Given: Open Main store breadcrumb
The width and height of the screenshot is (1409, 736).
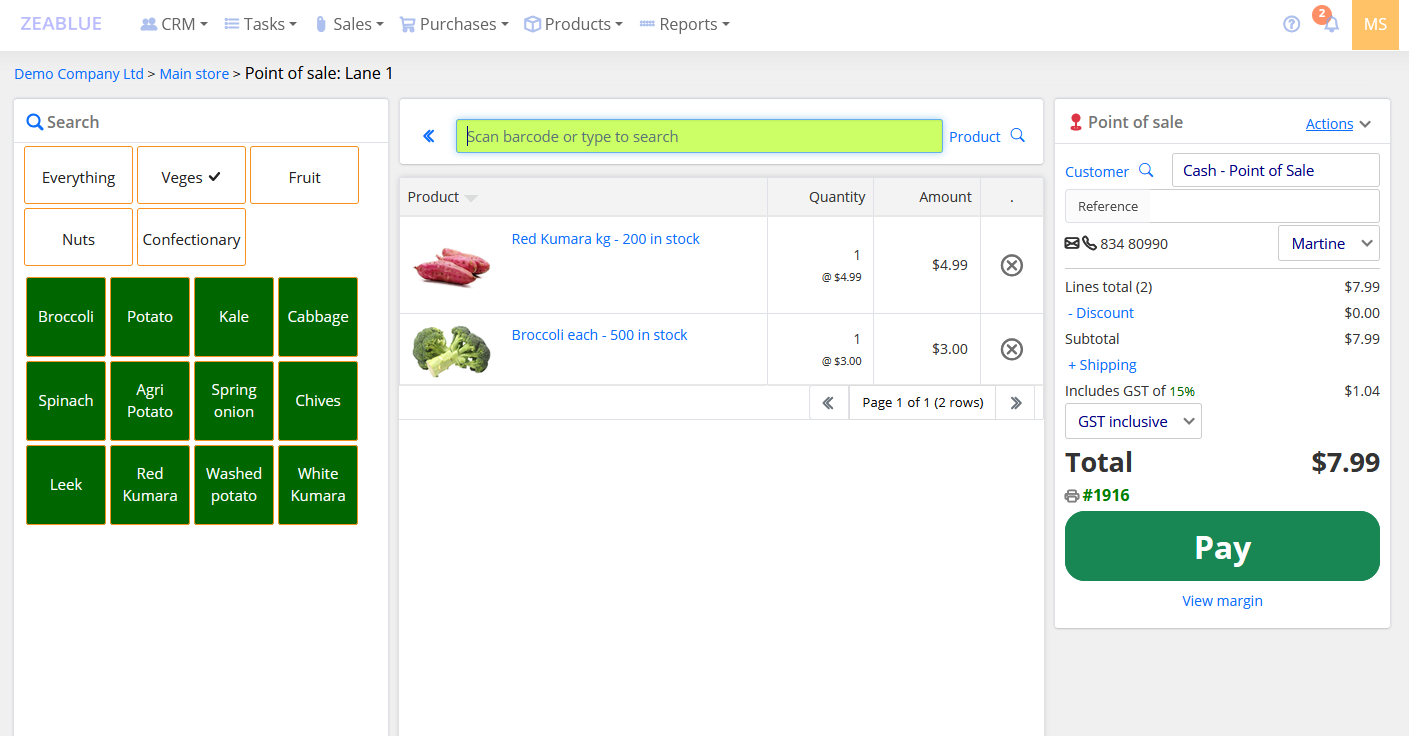Looking at the screenshot, I should tap(194, 74).
